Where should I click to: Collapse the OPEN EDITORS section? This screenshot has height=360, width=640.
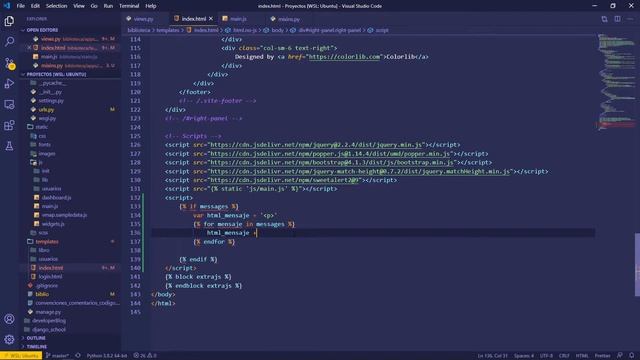[42, 30]
